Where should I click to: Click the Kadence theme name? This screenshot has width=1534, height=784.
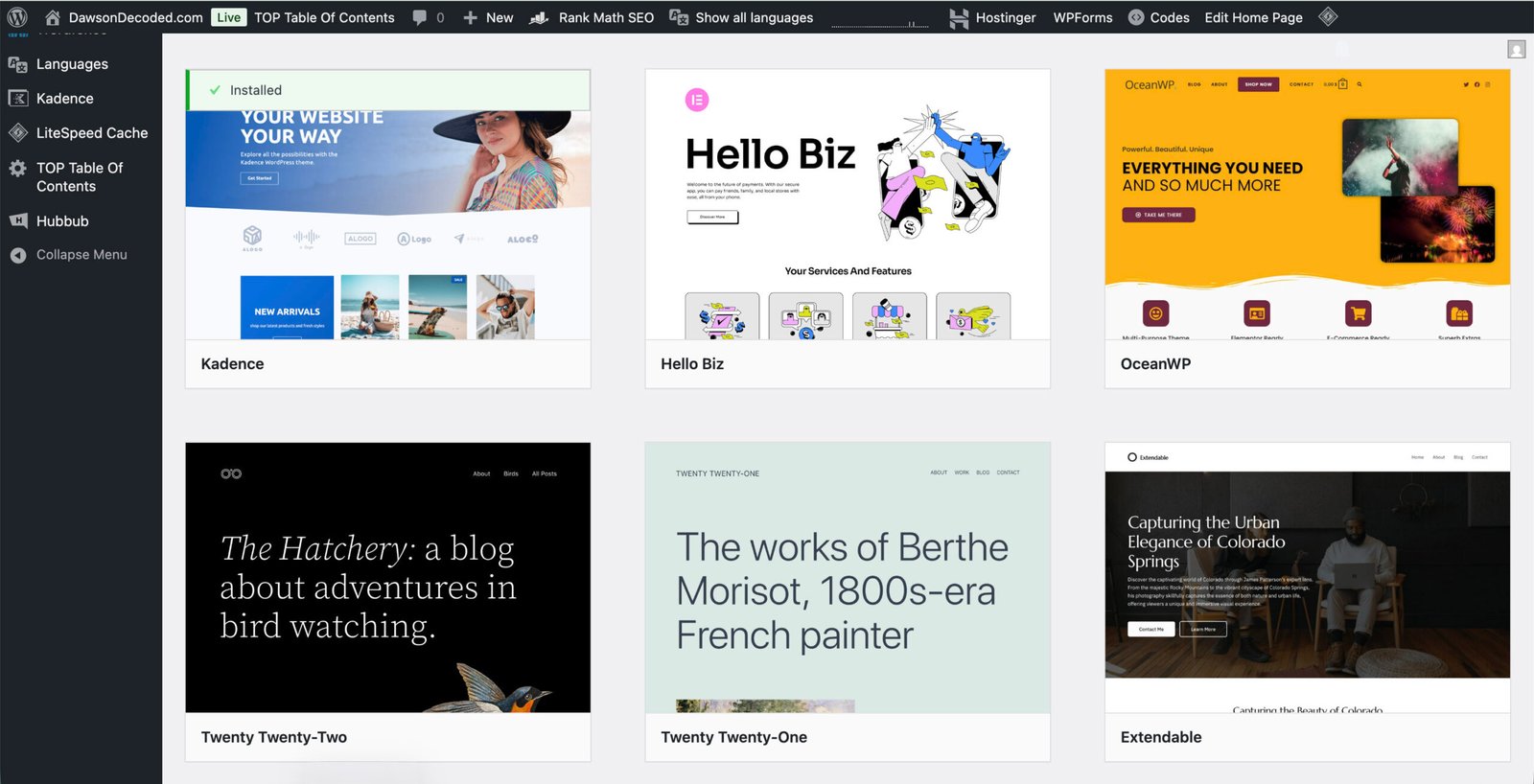coord(232,364)
